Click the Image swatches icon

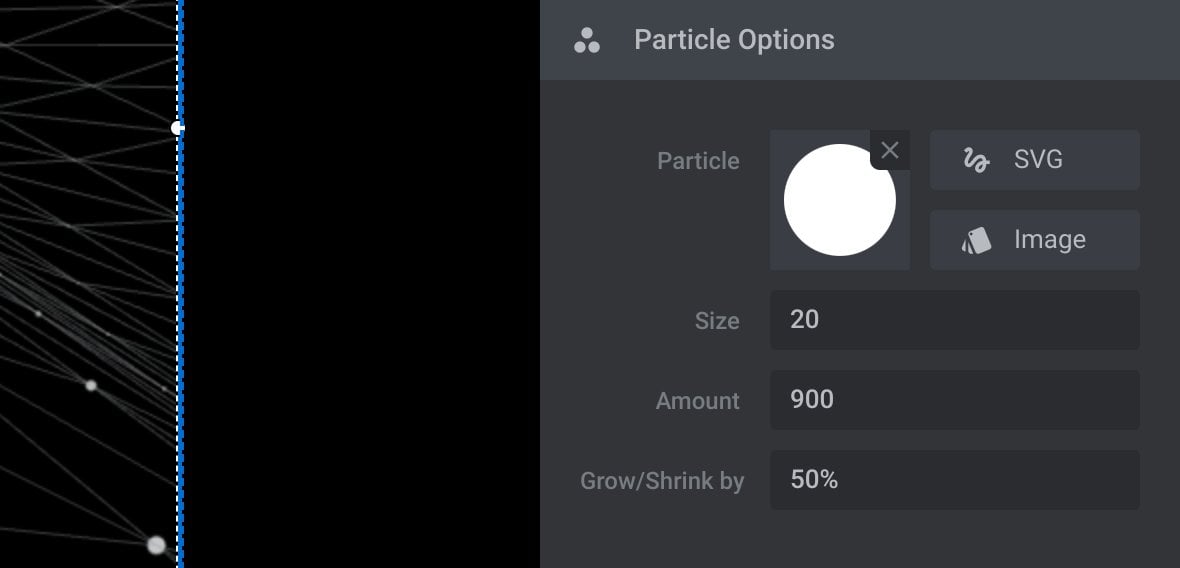click(976, 241)
